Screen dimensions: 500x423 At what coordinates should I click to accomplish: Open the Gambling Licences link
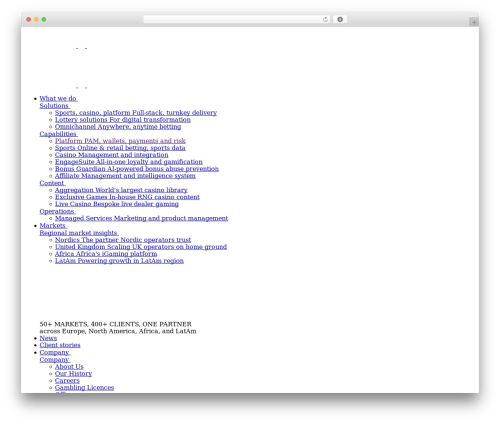[84, 388]
